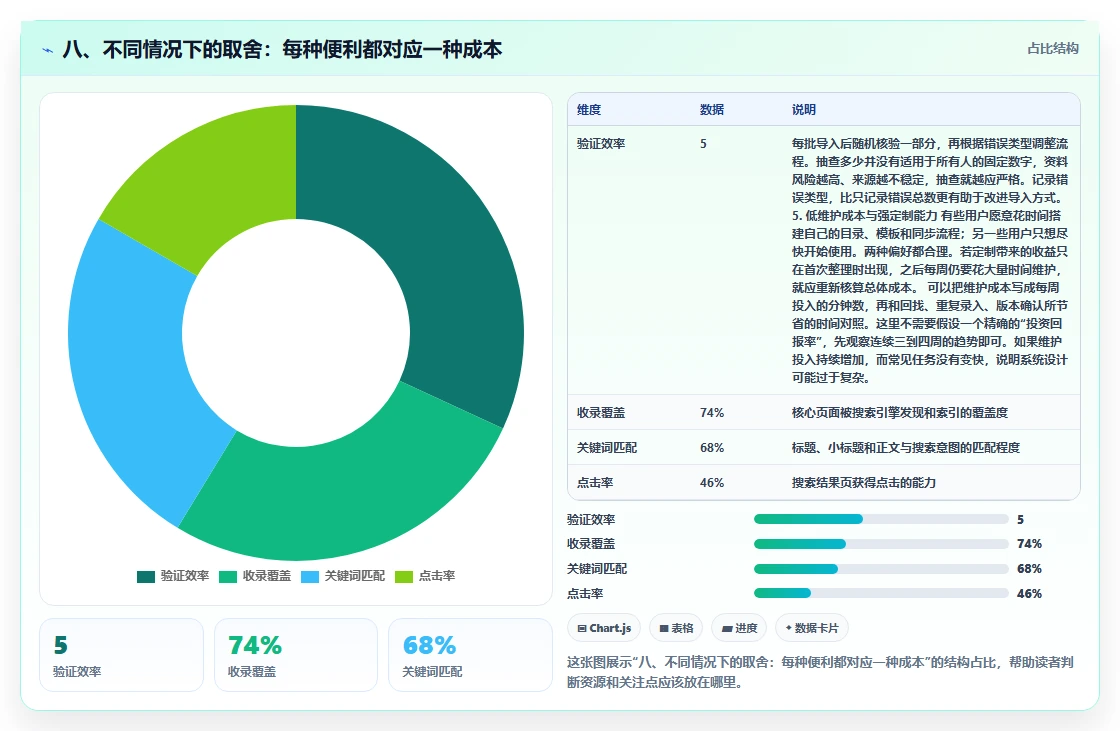Click the 数据 column header
Screen dimensions: 1120x731
(x=711, y=109)
